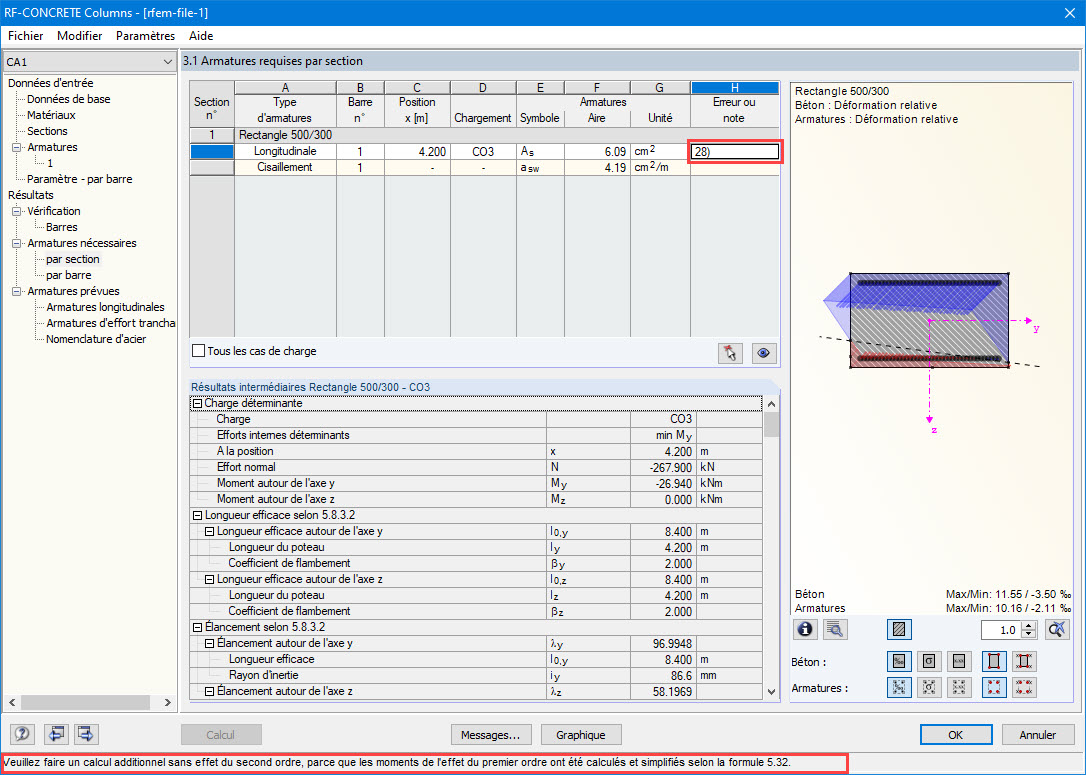Show Béton strain per-mille icon
The image size is (1086, 775).
point(899,661)
